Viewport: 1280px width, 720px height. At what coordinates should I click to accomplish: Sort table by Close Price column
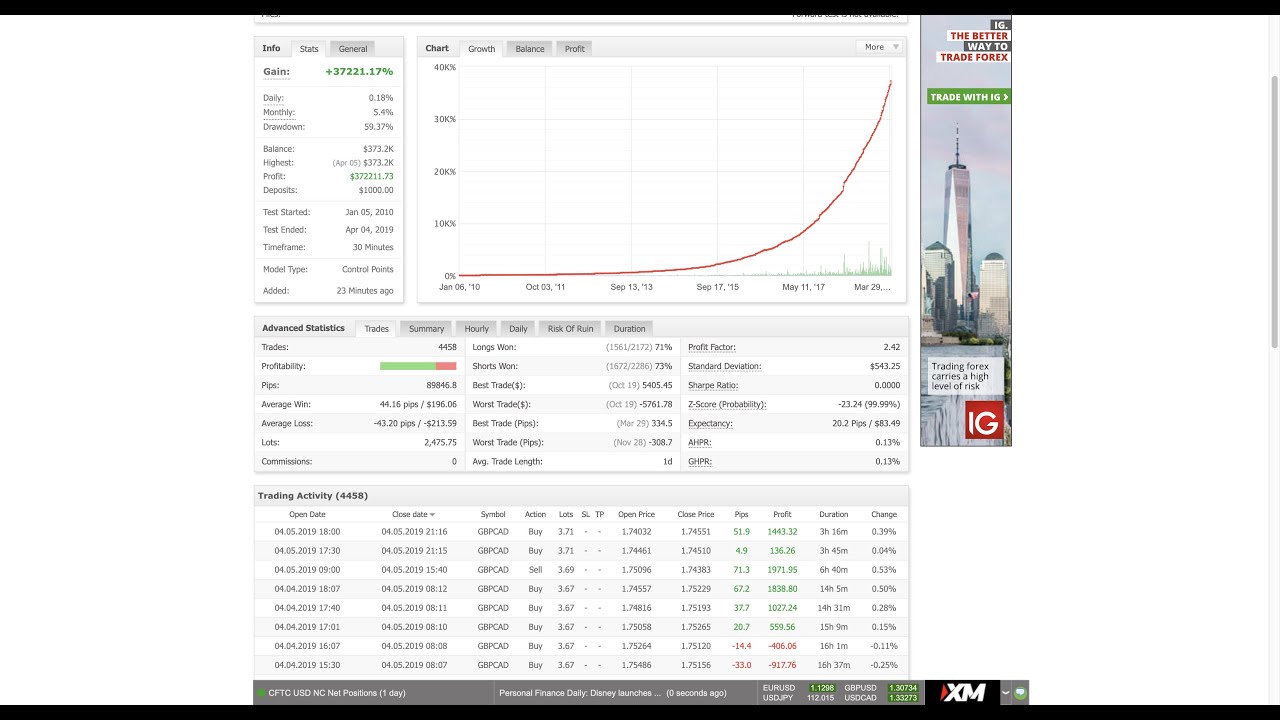pos(696,515)
